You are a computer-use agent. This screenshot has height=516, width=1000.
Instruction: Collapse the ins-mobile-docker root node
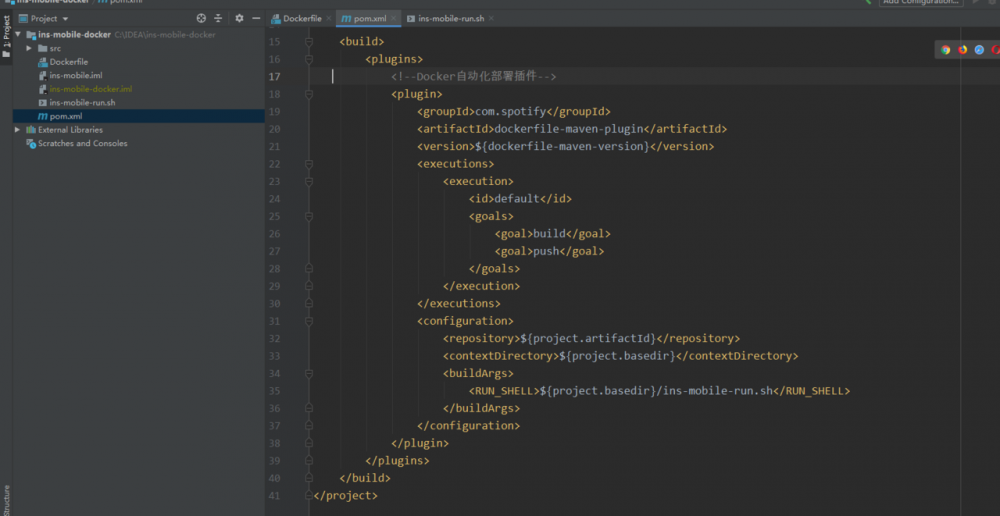point(17,35)
